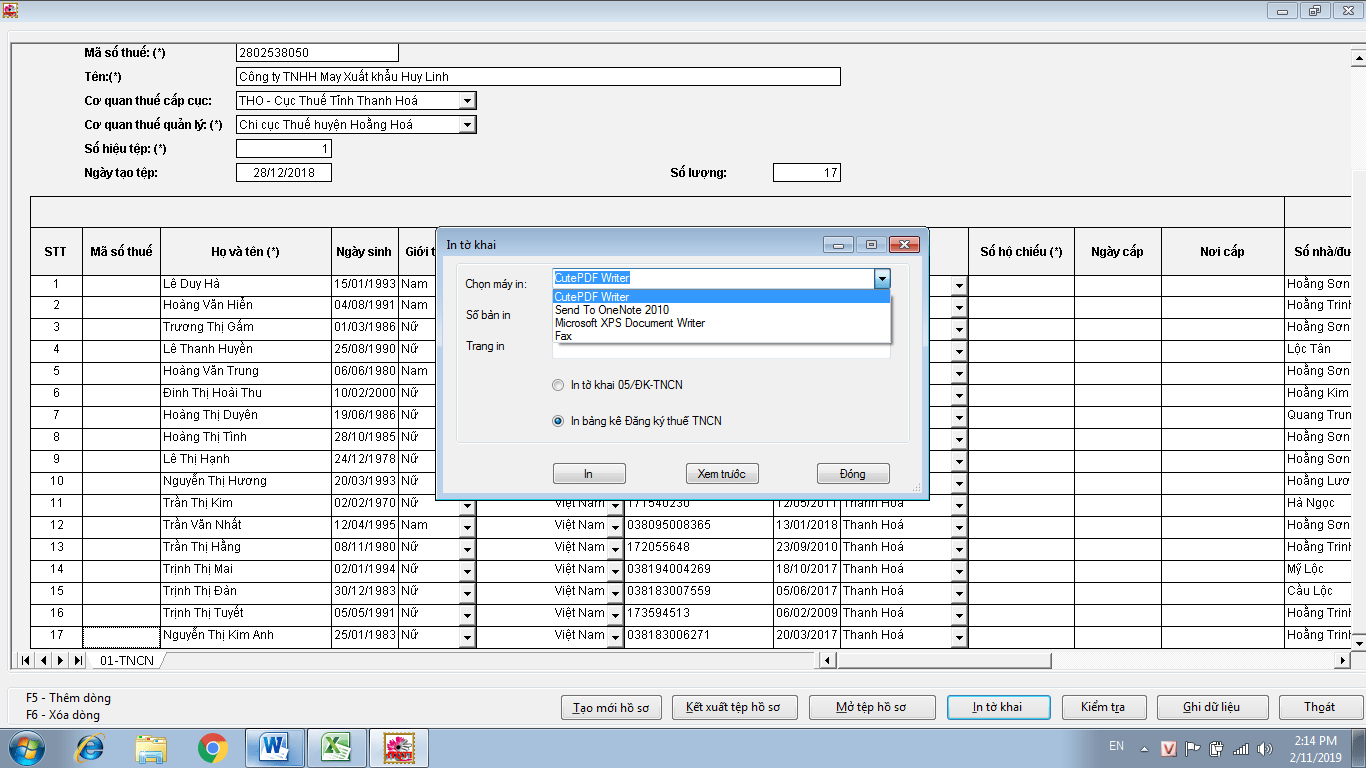Click the Windows Start button
Viewport: 1366px width, 768px height.
coord(25,747)
